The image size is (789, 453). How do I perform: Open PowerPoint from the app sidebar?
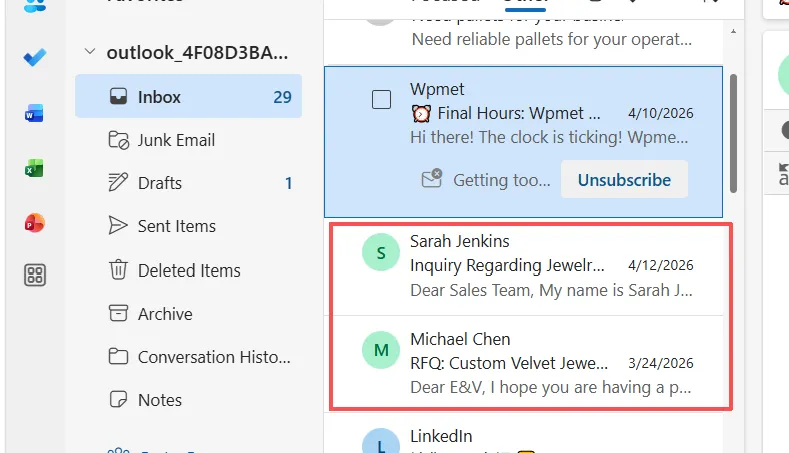pyautogui.click(x=35, y=223)
